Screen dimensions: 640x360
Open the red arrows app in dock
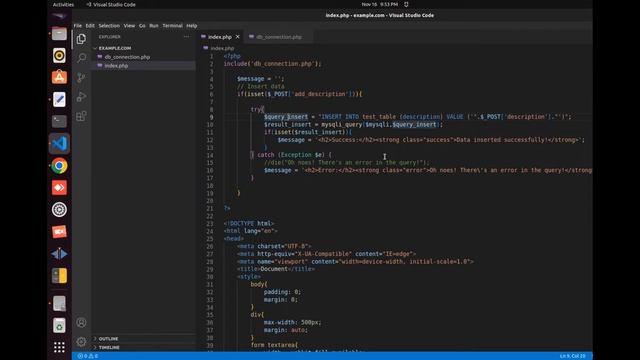[59, 188]
